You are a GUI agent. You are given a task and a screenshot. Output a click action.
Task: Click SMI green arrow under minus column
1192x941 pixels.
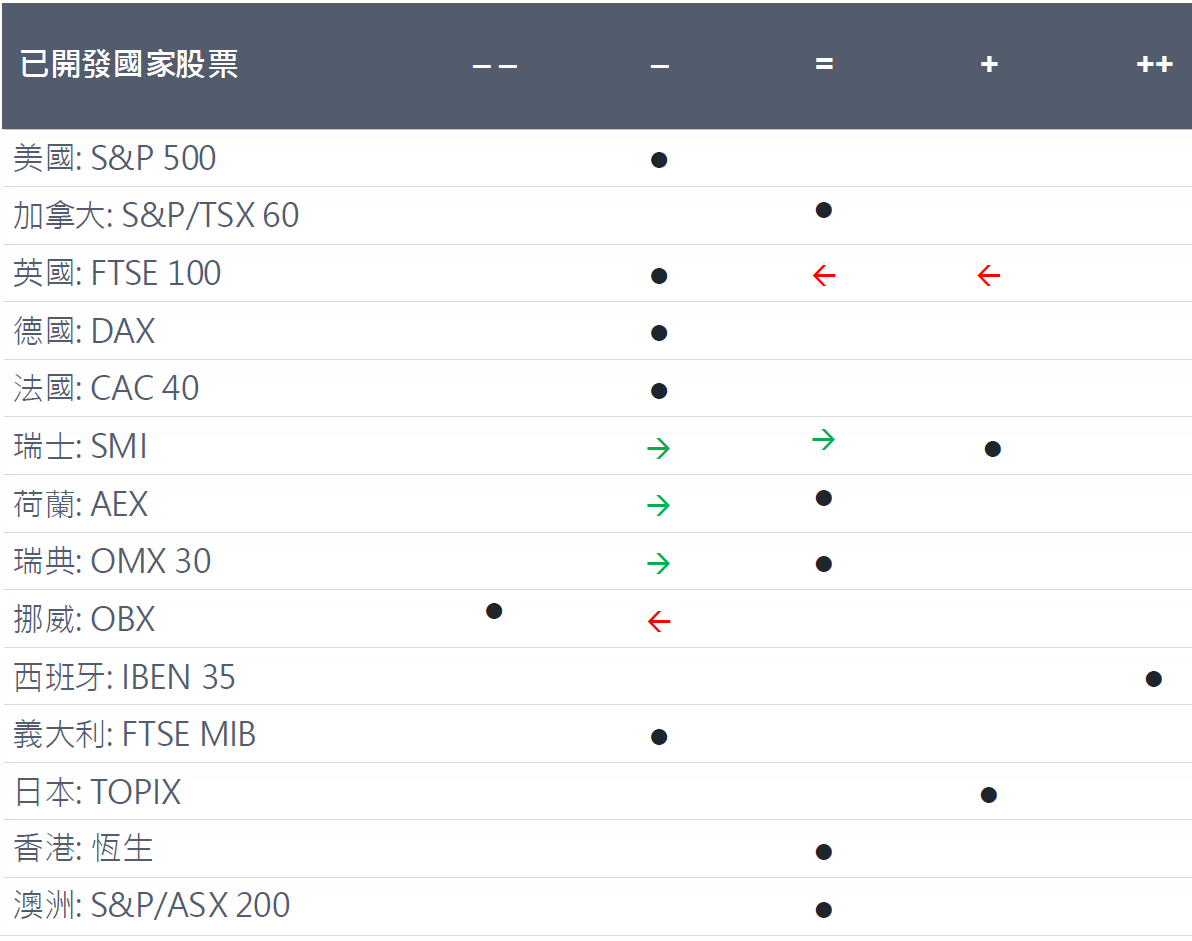click(x=658, y=448)
